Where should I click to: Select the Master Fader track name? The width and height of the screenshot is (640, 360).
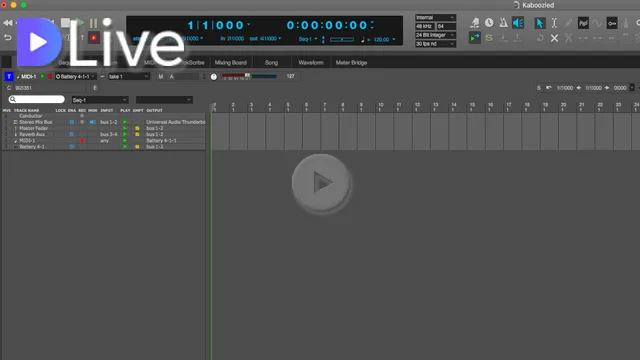pos(33,128)
